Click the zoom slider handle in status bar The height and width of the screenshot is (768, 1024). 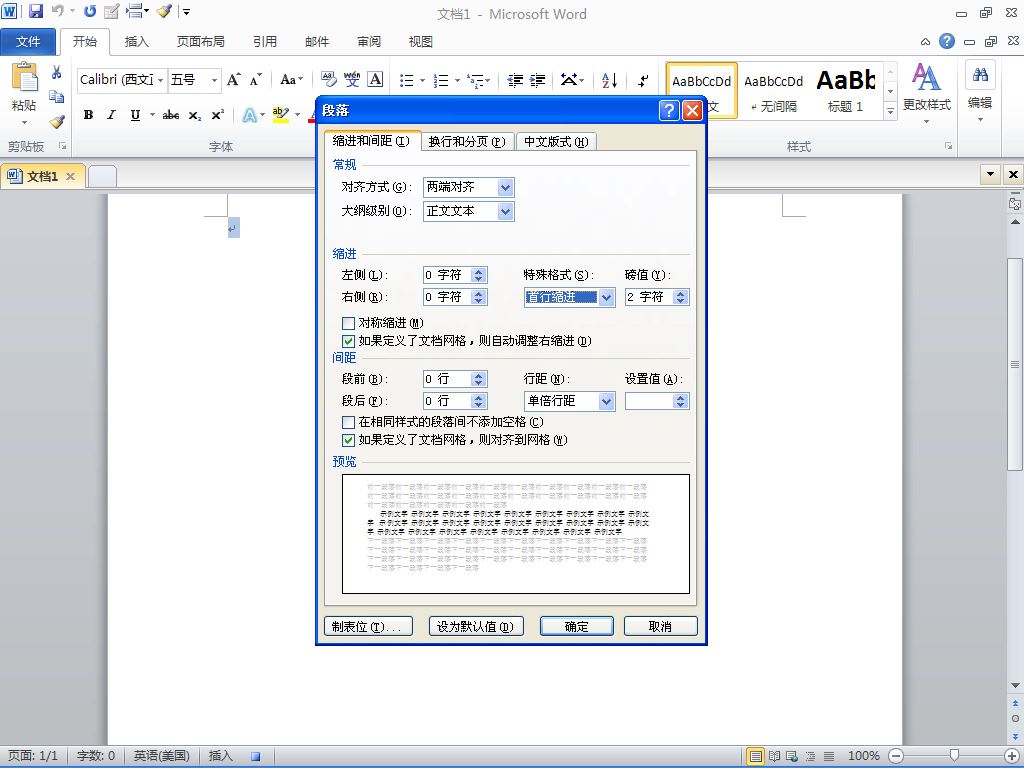pos(954,756)
